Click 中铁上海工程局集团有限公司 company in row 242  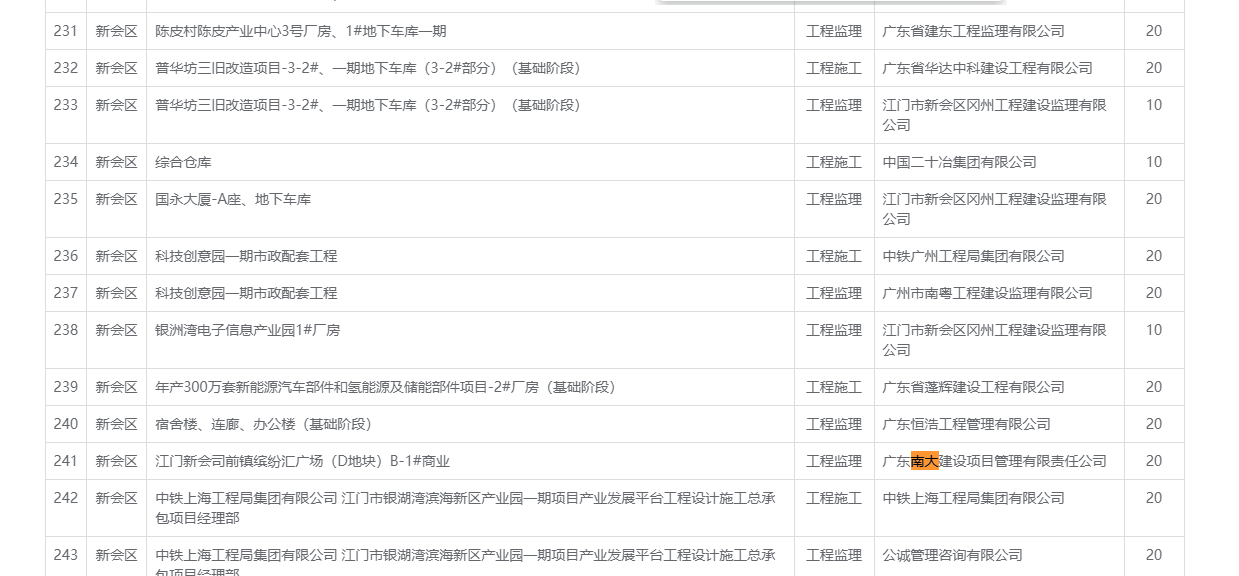tap(973, 498)
